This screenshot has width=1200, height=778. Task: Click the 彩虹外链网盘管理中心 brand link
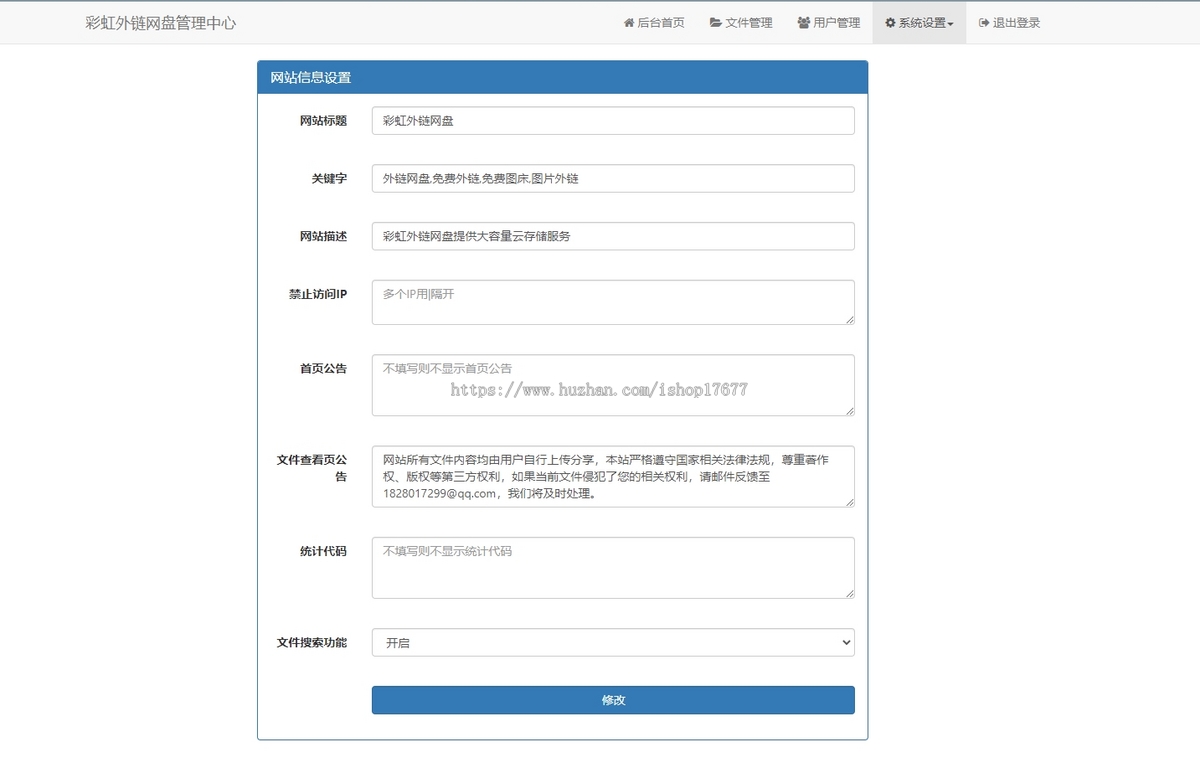(x=161, y=22)
